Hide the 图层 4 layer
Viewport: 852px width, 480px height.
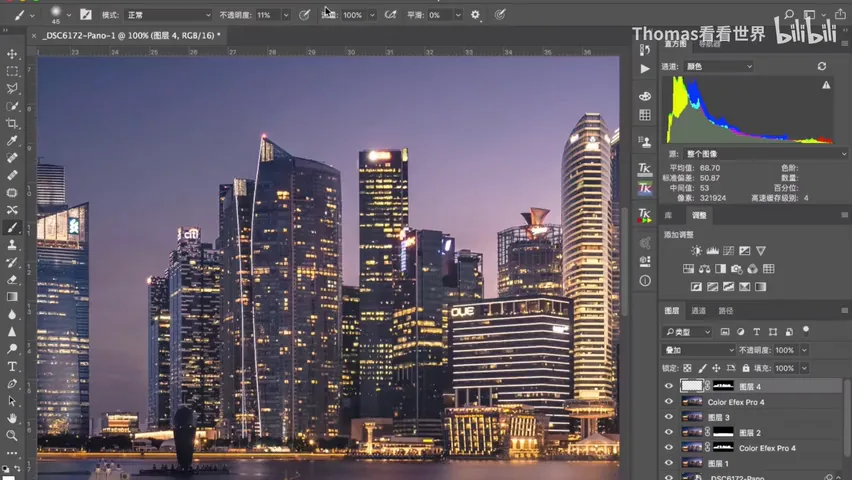click(x=669, y=386)
